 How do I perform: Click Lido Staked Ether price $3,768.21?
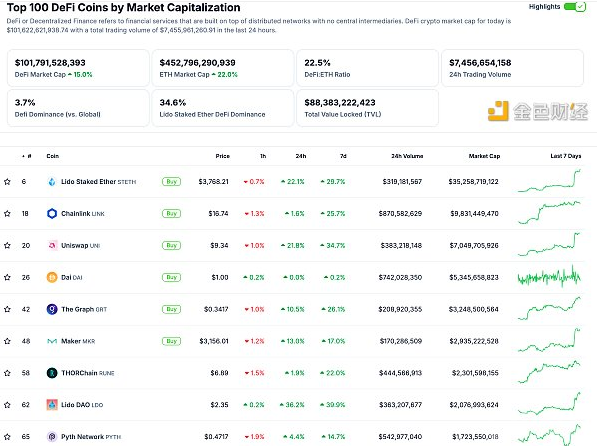(214, 182)
